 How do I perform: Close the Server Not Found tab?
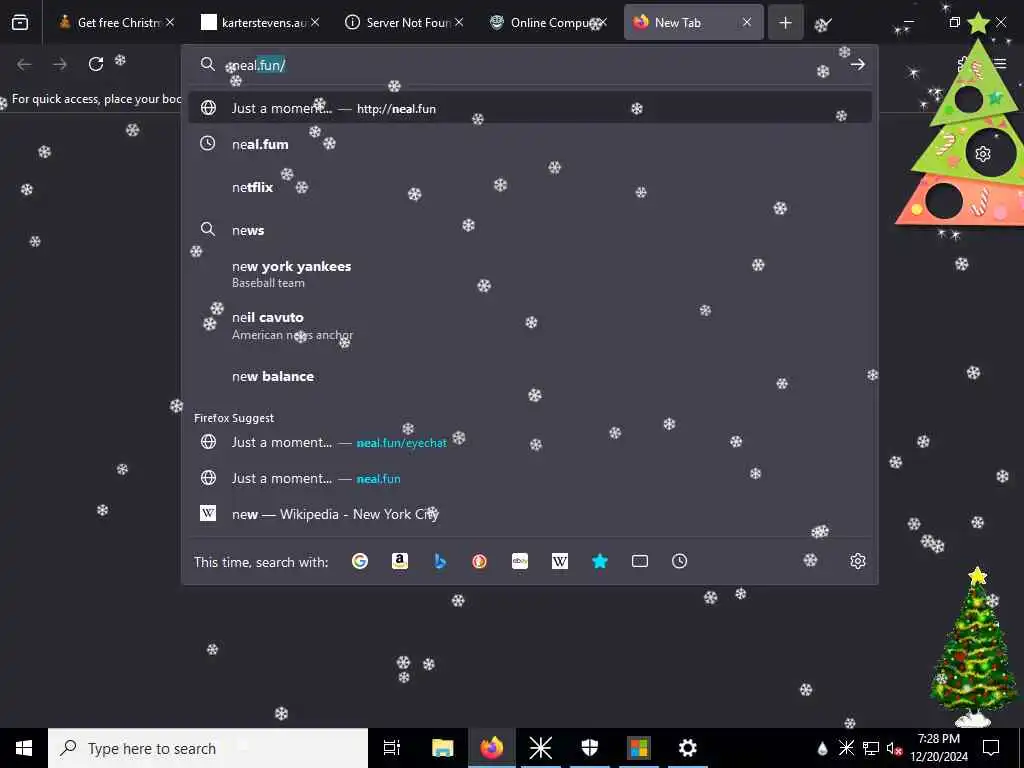[x=459, y=22]
